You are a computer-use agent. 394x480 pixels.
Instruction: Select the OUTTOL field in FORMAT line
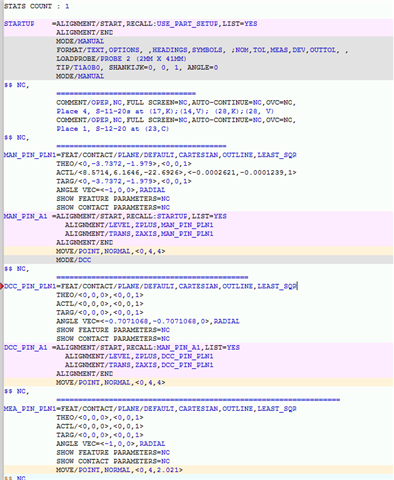pos(323,50)
